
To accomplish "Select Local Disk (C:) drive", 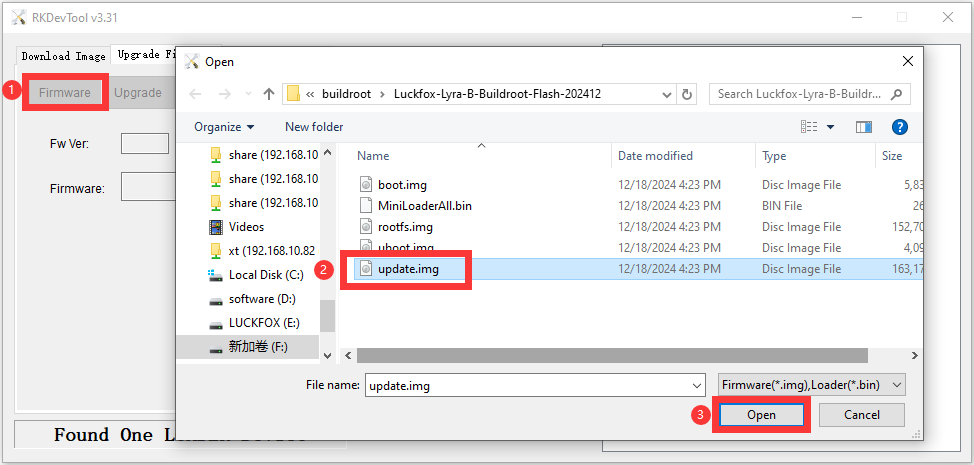I will (265, 275).
